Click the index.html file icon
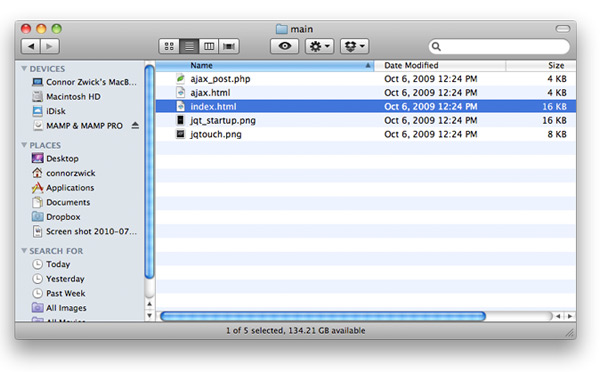This screenshot has width=600, height=372. [x=180, y=106]
